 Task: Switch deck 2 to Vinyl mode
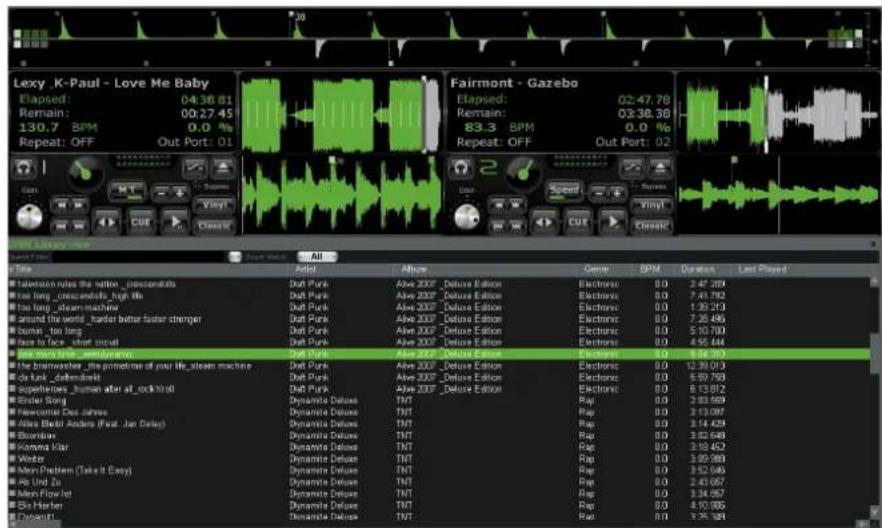tap(651, 205)
